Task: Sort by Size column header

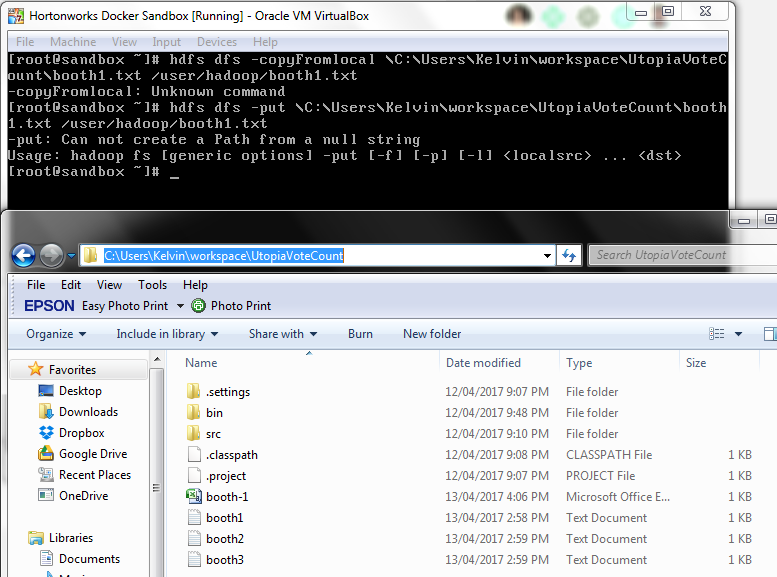Action: pyautogui.click(x=696, y=363)
